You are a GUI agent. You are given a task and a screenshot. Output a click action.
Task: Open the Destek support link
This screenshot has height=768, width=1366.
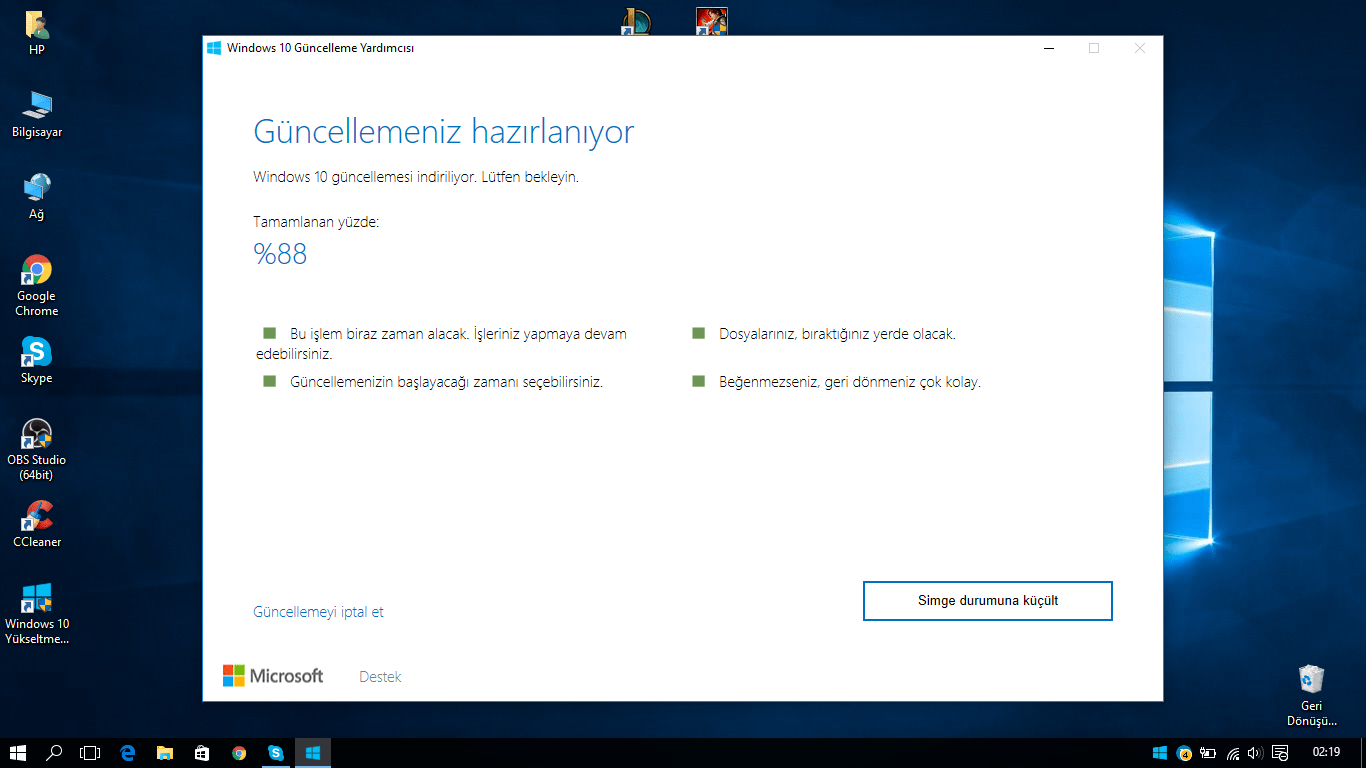point(380,677)
